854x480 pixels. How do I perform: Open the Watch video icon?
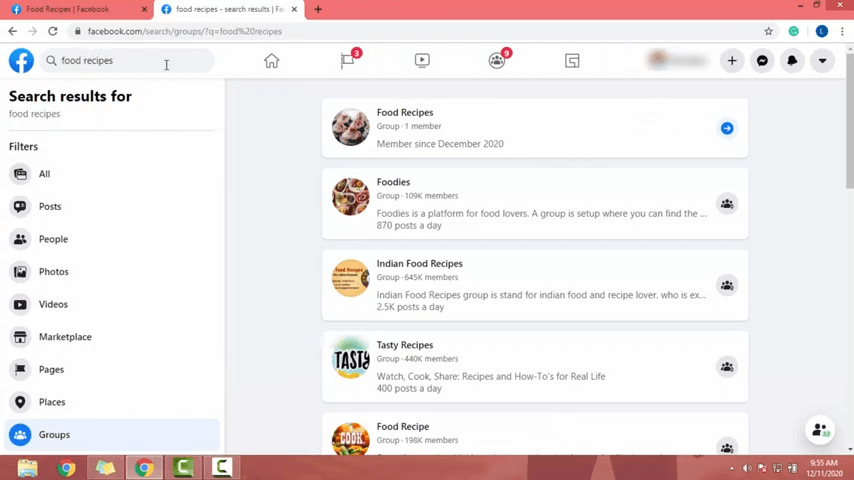click(x=422, y=60)
